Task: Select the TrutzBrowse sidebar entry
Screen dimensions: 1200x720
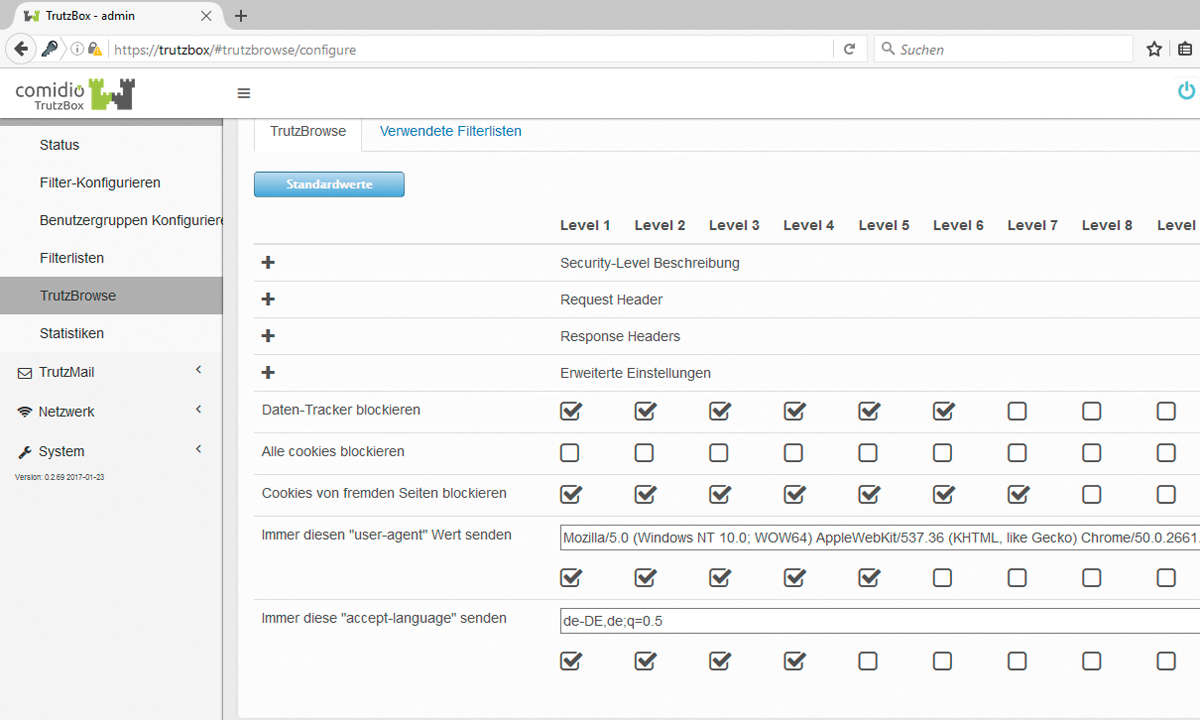Action: [111, 296]
